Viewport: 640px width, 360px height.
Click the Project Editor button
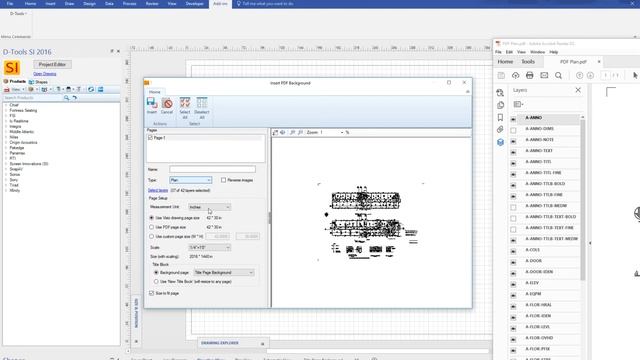52,64
